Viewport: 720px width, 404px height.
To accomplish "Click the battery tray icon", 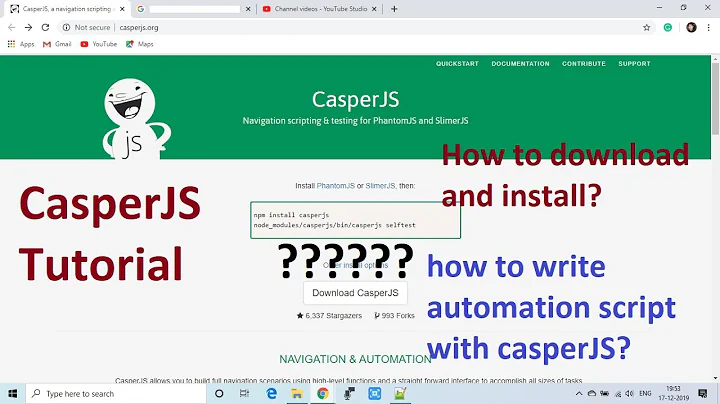I will [605, 393].
